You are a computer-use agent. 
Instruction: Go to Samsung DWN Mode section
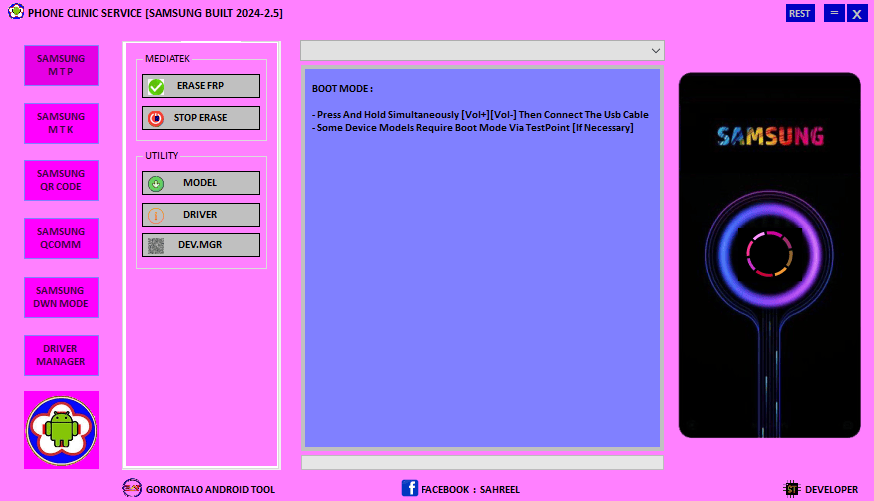click(61, 297)
